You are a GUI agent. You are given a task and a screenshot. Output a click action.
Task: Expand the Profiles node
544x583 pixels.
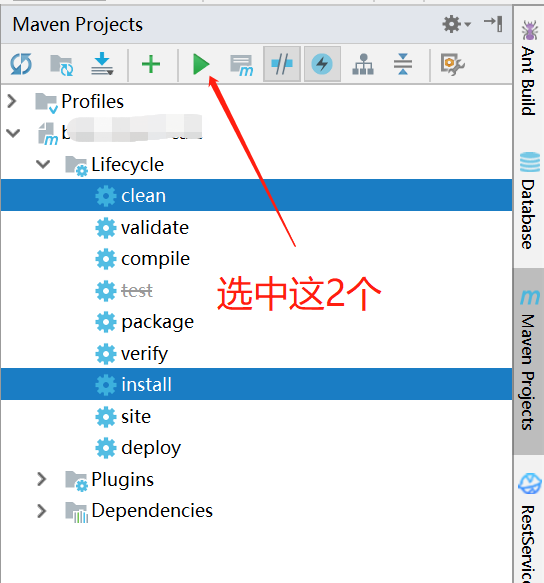12,101
